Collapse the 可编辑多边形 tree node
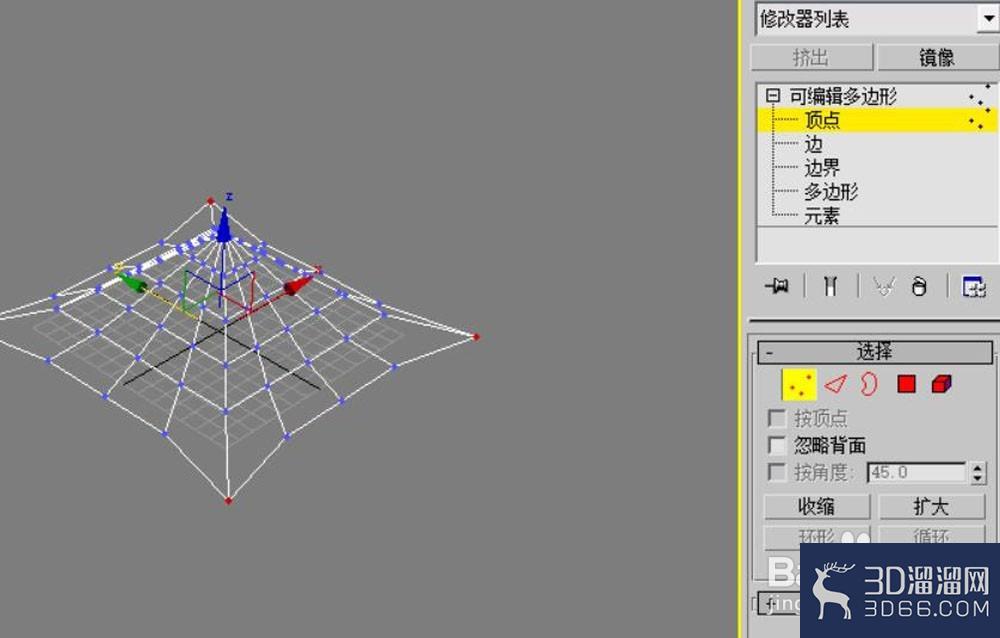The width and height of the screenshot is (1000, 638). (x=773, y=96)
